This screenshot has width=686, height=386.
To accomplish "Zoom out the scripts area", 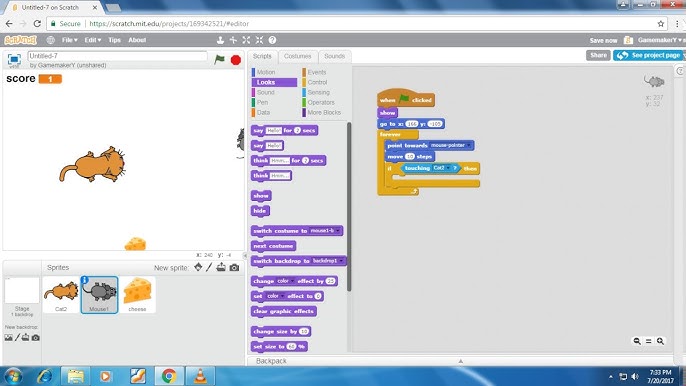I will tap(637, 341).
